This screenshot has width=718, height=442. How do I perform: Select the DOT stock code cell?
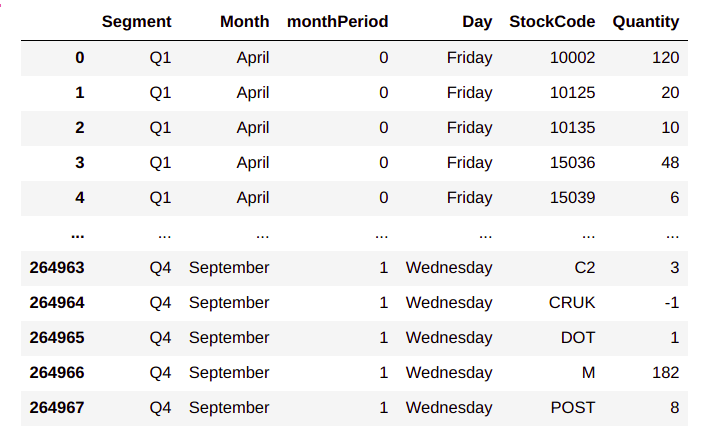578,337
